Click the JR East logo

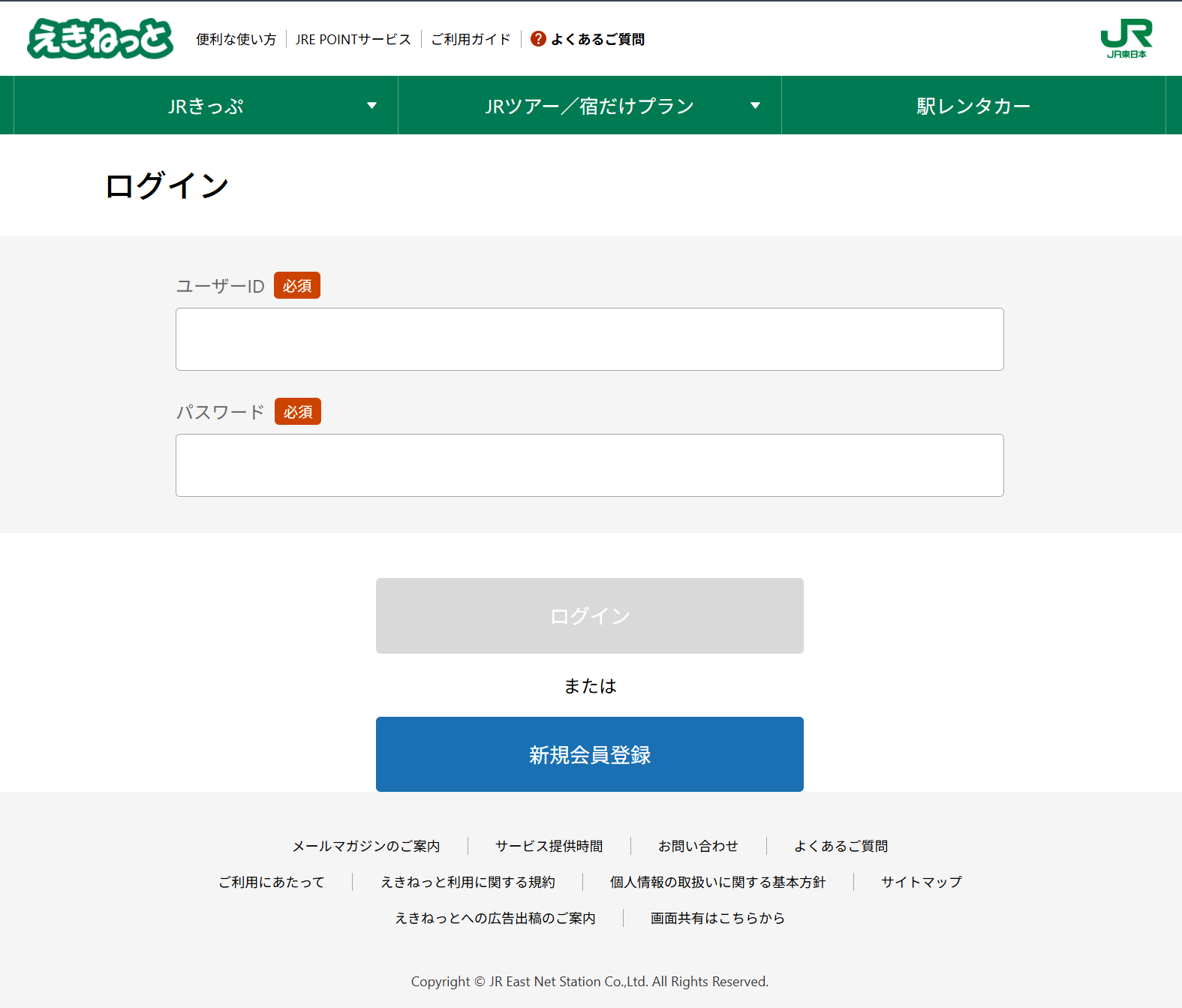[x=1126, y=38]
